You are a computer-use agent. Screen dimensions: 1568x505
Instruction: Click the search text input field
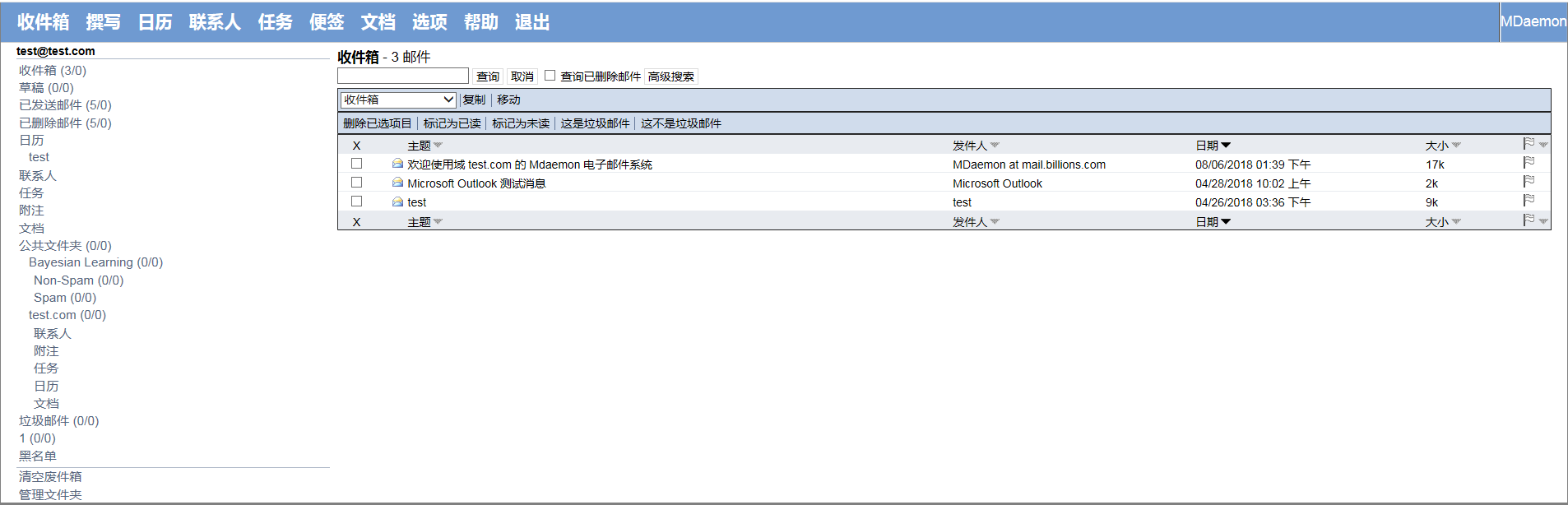(403, 76)
